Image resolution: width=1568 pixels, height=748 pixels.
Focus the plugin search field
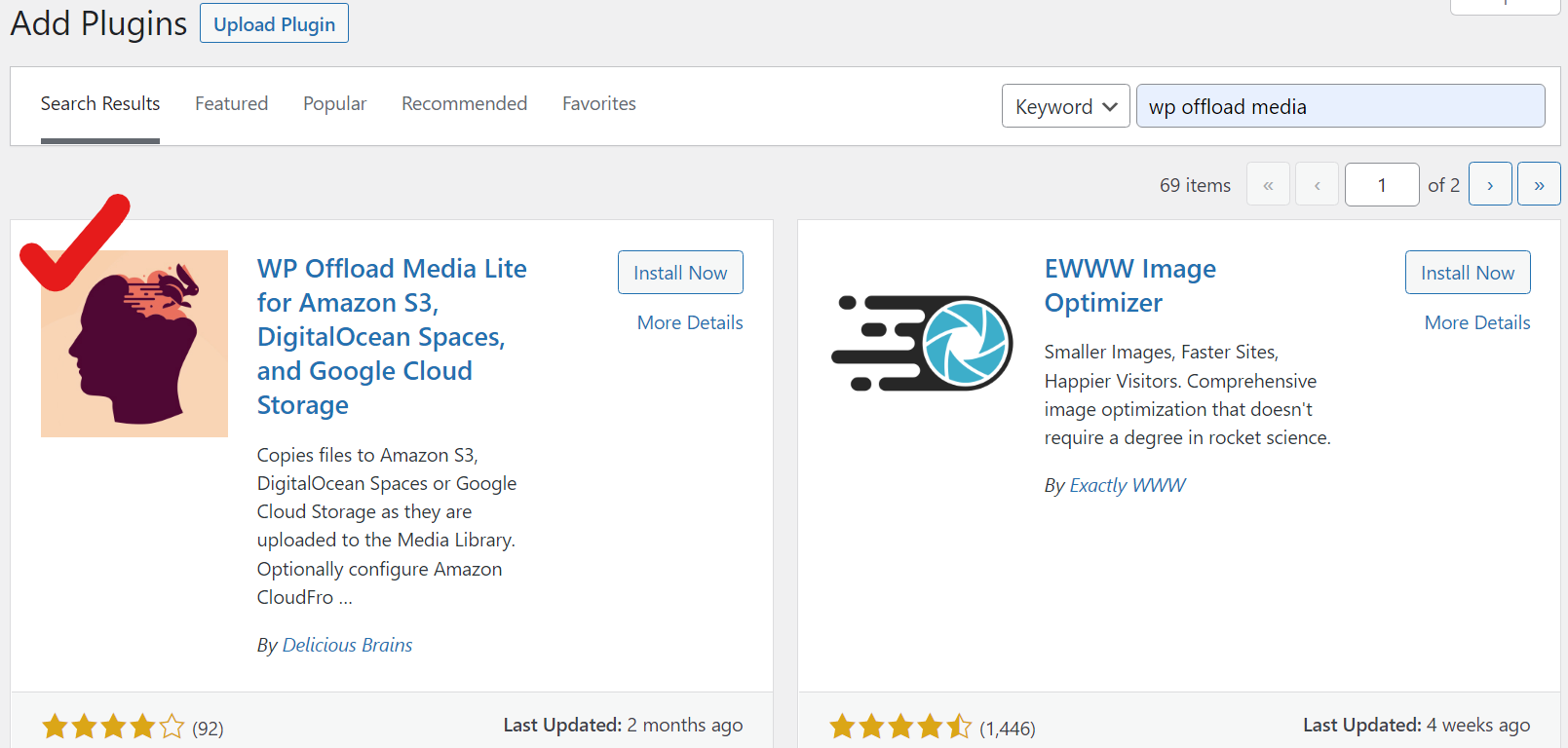[1340, 106]
